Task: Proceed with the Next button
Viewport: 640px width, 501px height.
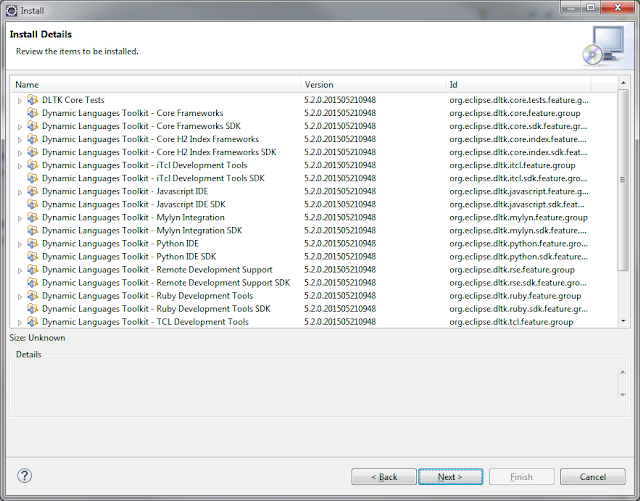Action: (x=451, y=477)
